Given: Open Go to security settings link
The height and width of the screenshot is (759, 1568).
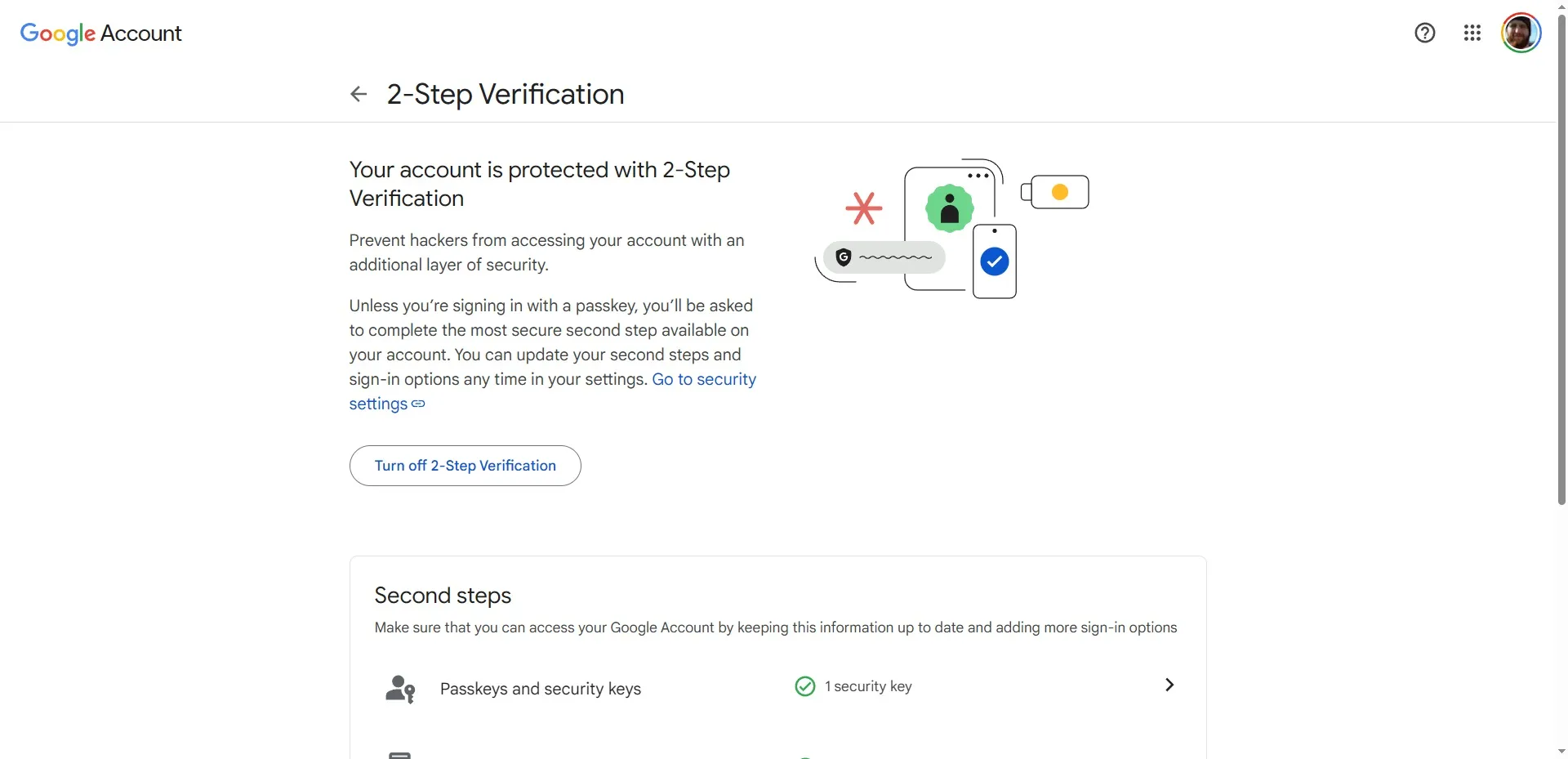Looking at the screenshot, I should (704, 379).
